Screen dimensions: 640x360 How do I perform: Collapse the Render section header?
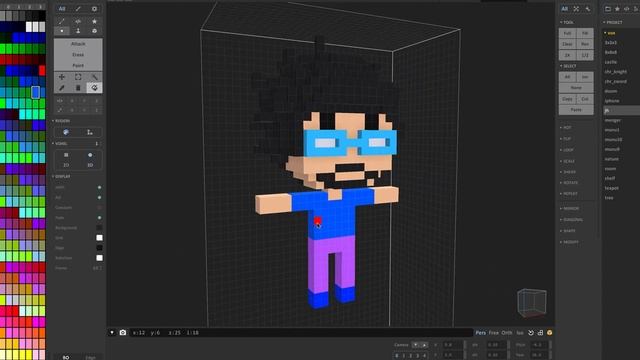point(61,121)
